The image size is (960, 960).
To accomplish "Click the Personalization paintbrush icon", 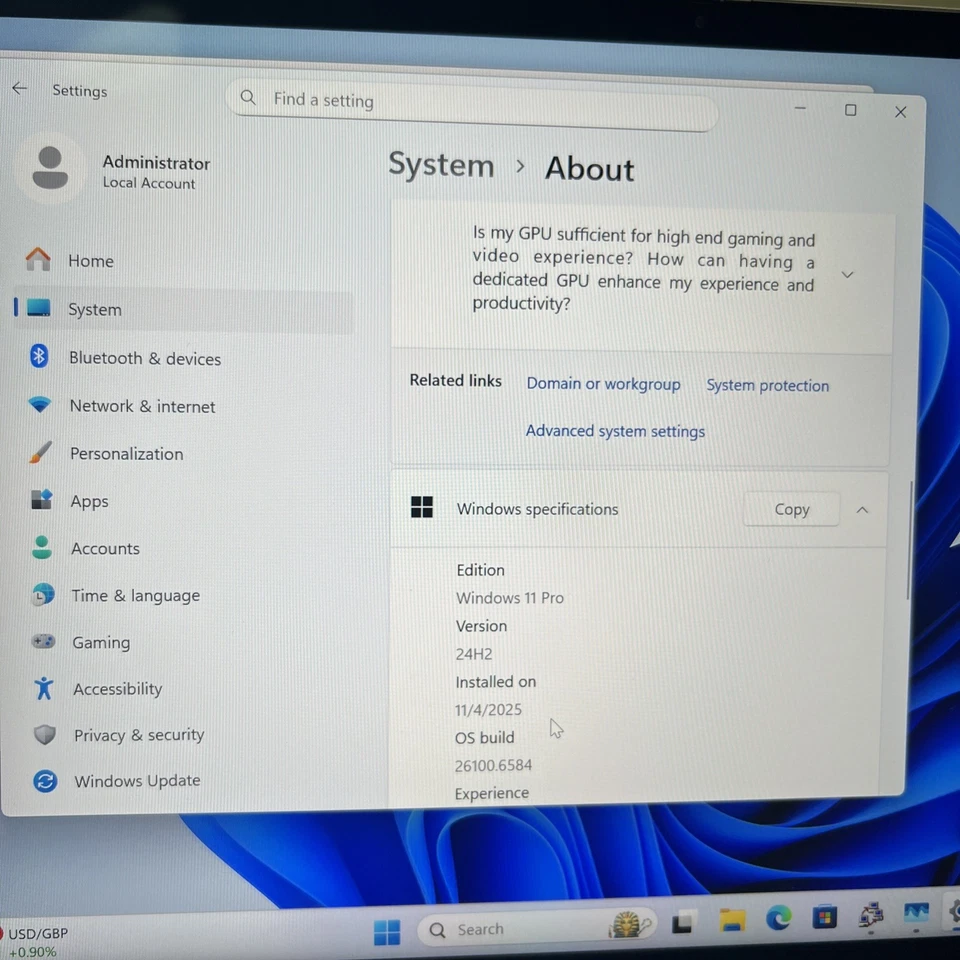I will pos(40,452).
